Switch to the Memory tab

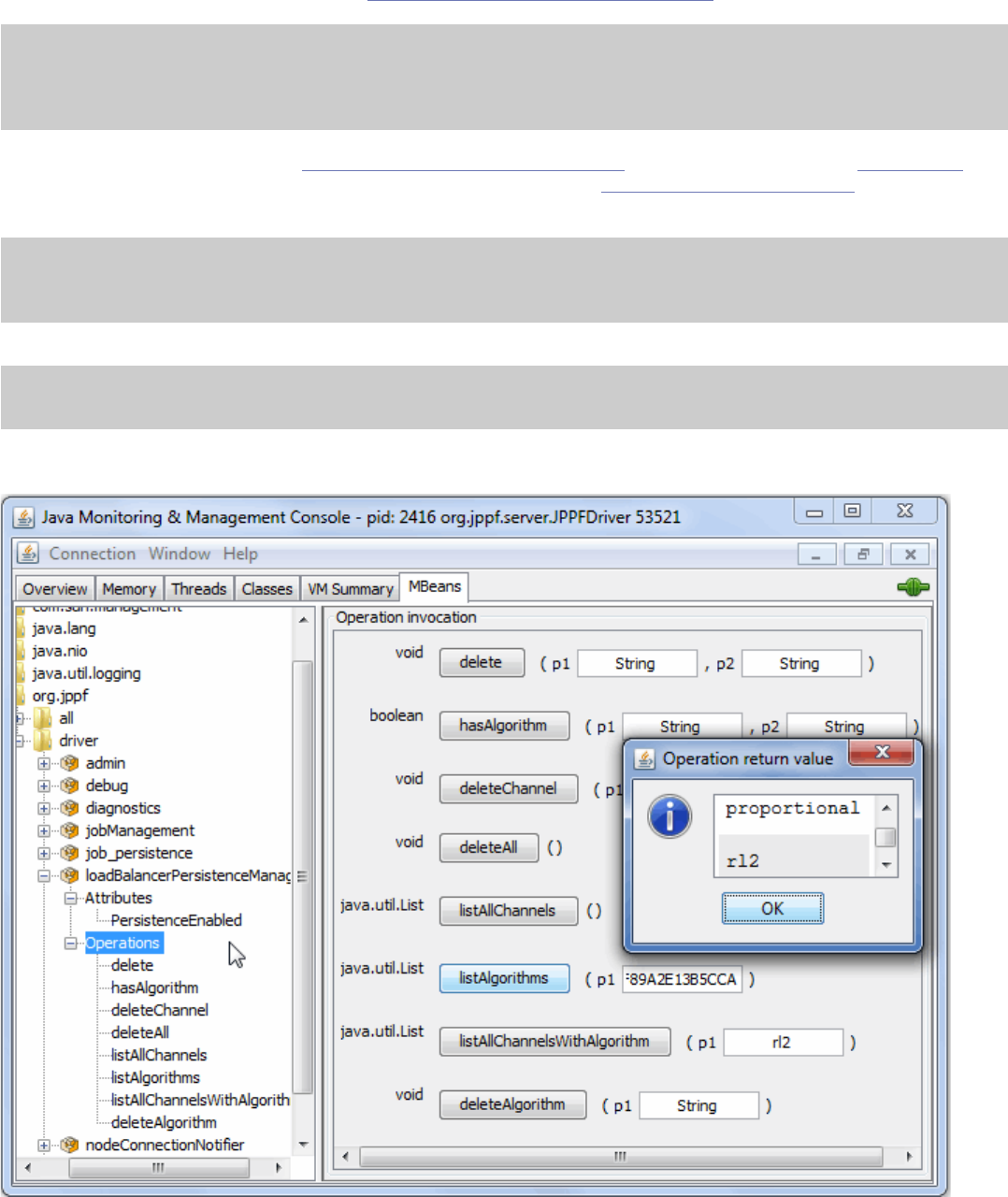[x=129, y=589]
